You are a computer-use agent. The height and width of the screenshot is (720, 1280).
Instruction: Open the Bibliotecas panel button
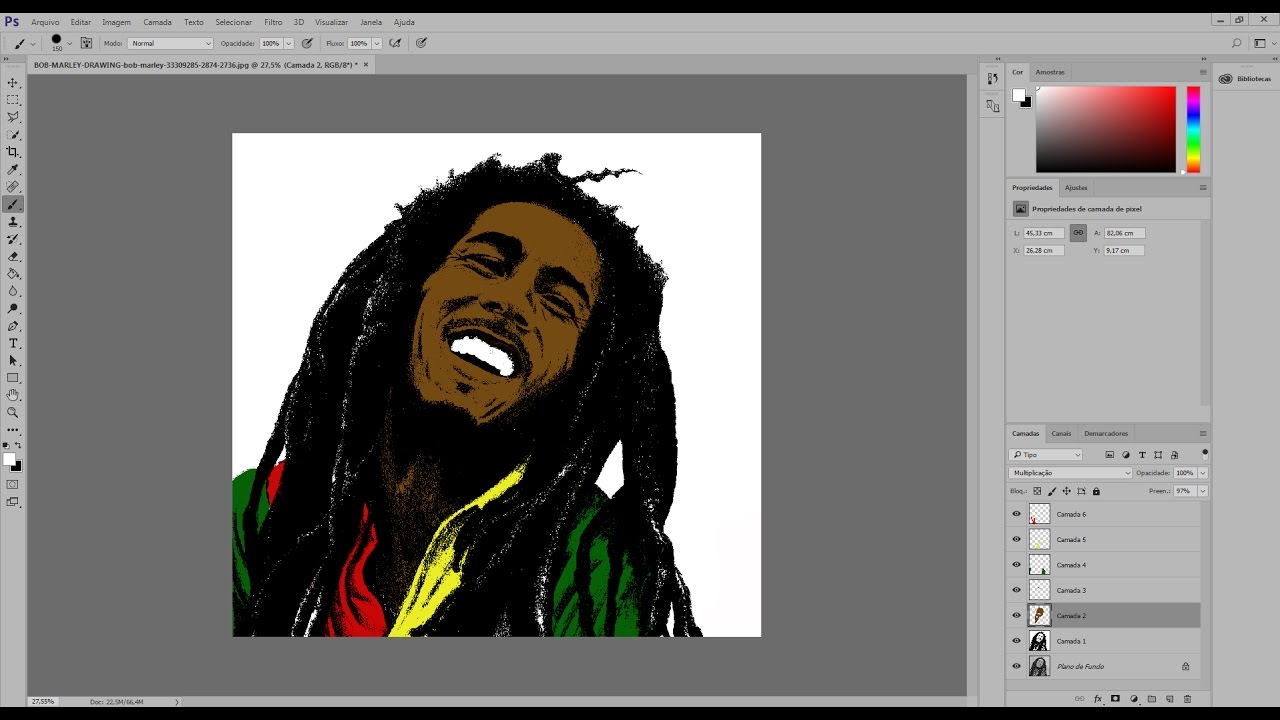point(1245,79)
